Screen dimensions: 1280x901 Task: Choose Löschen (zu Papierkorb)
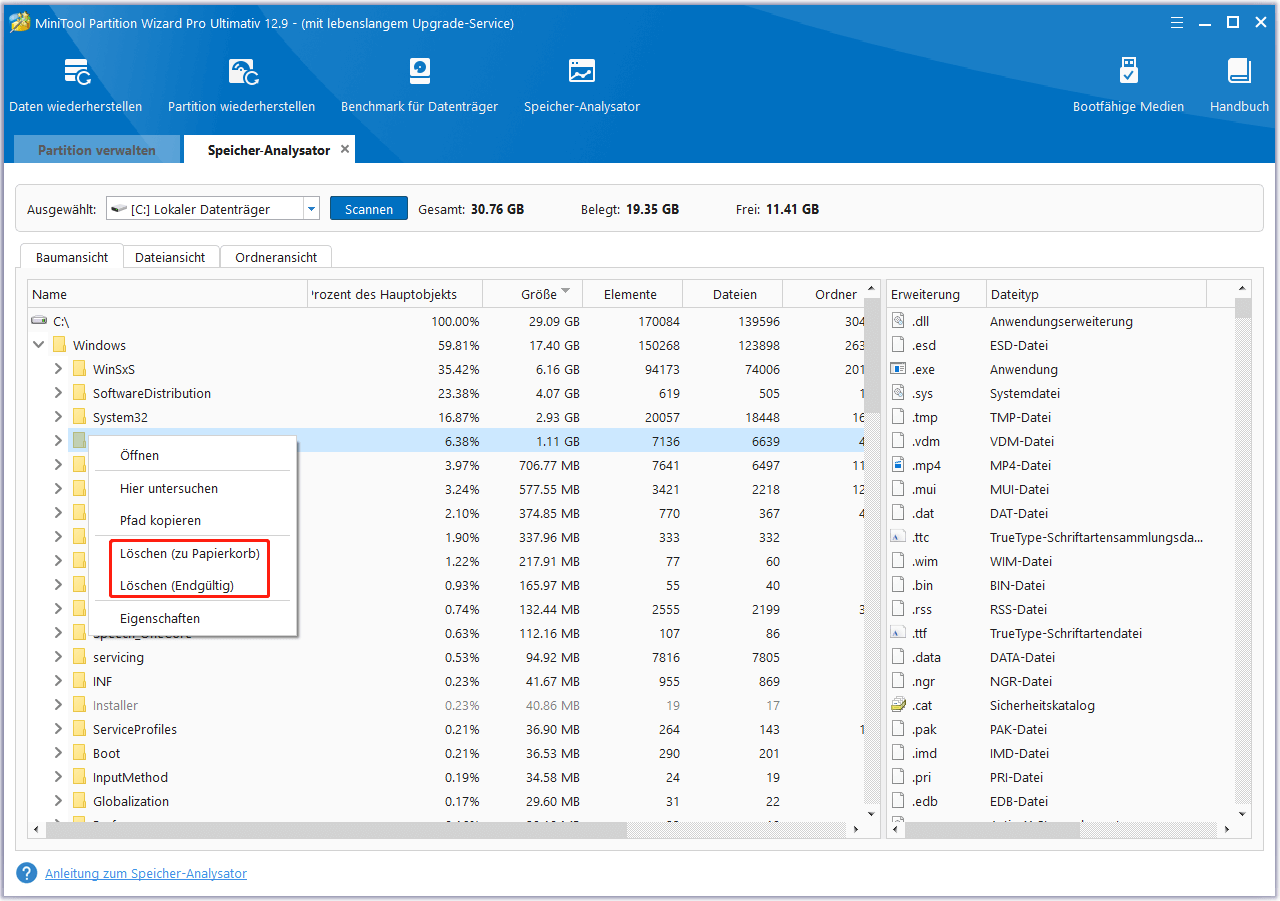click(x=193, y=553)
